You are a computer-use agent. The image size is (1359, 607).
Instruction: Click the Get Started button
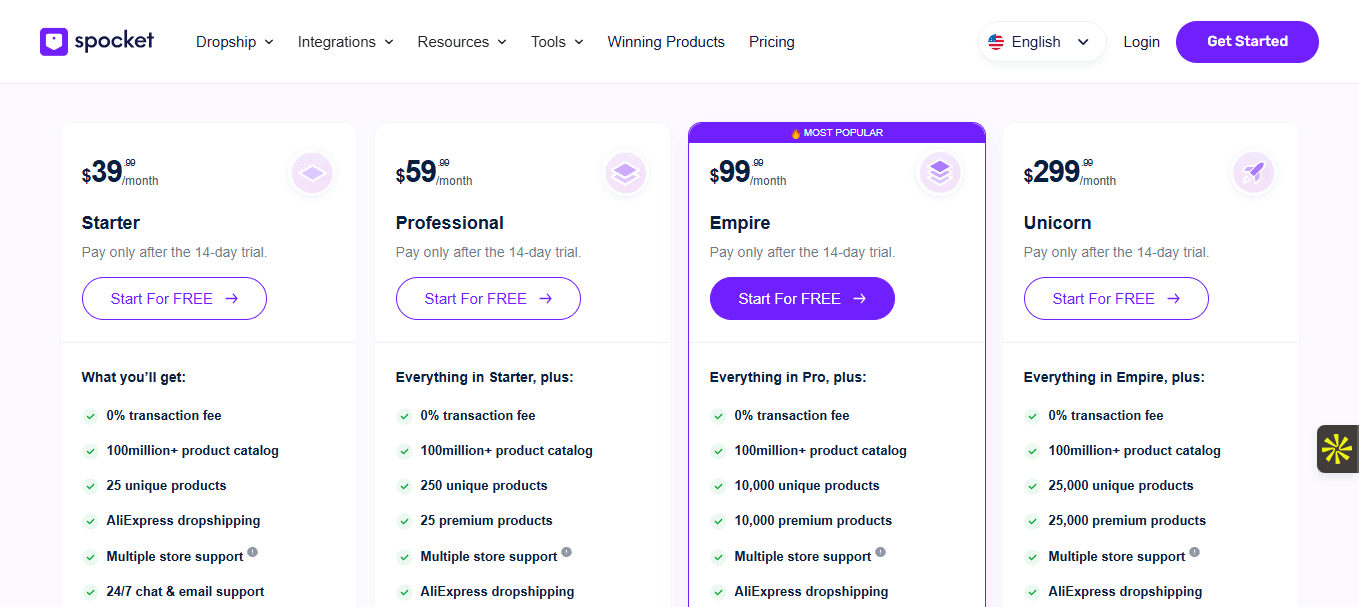coord(1247,42)
